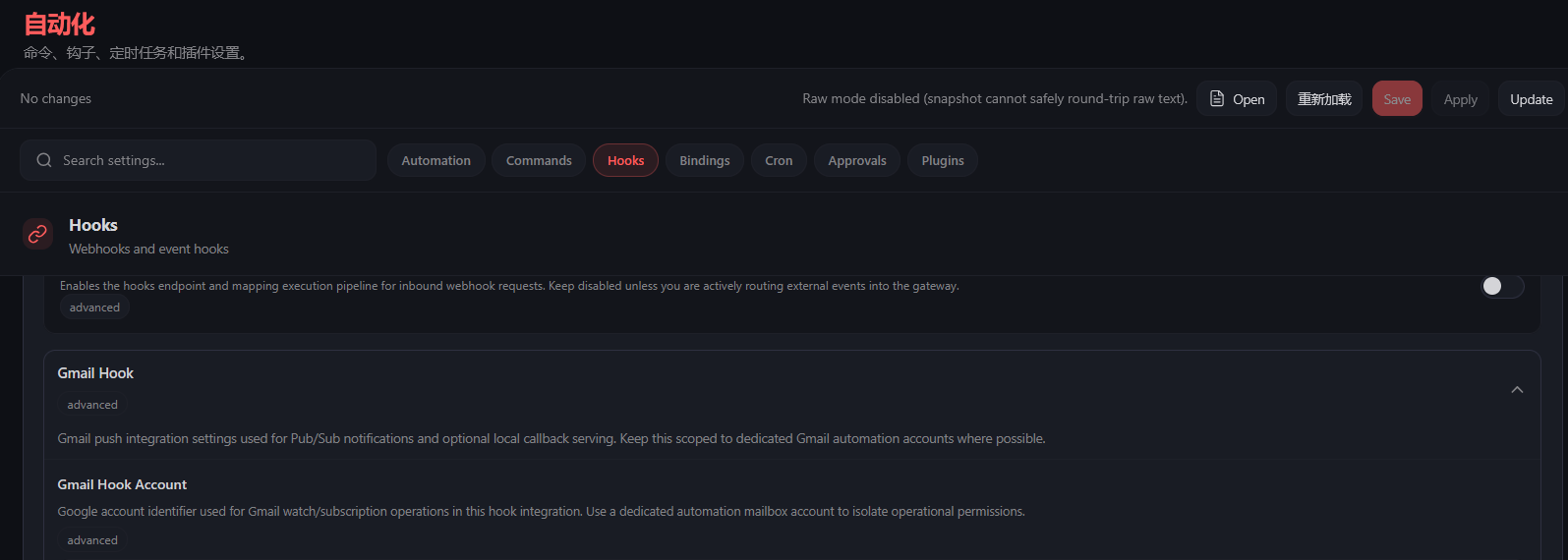Show the Plugins tab
This screenshot has height=560, width=1568.
tap(942, 160)
